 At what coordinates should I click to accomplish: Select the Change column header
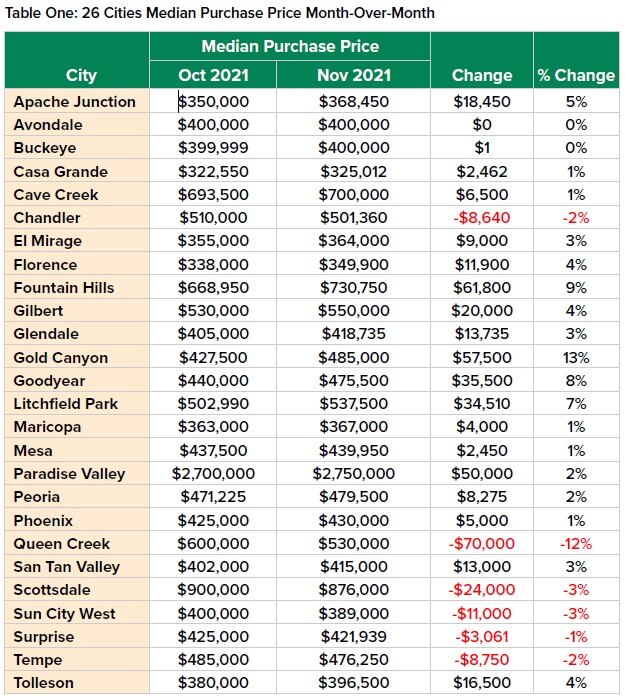(x=482, y=75)
